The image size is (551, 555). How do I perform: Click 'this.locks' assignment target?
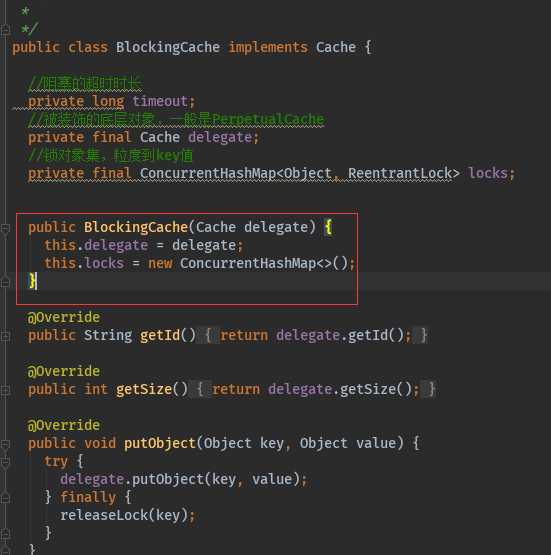(84, 264)
